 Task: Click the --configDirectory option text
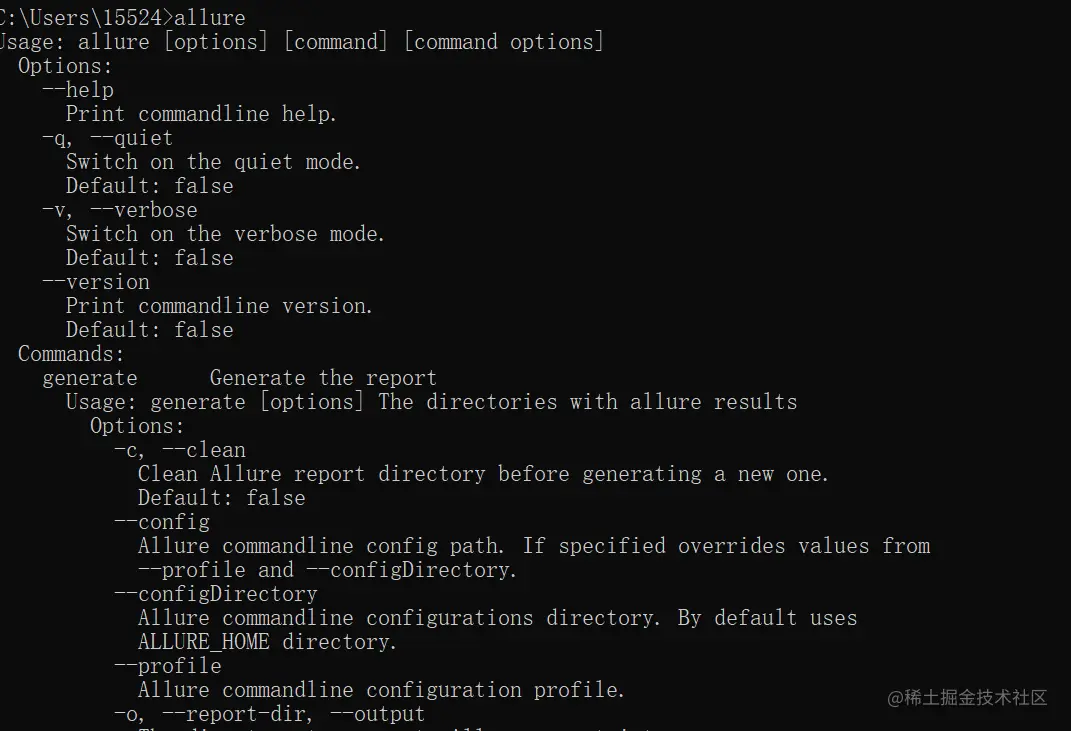[216, 594]
